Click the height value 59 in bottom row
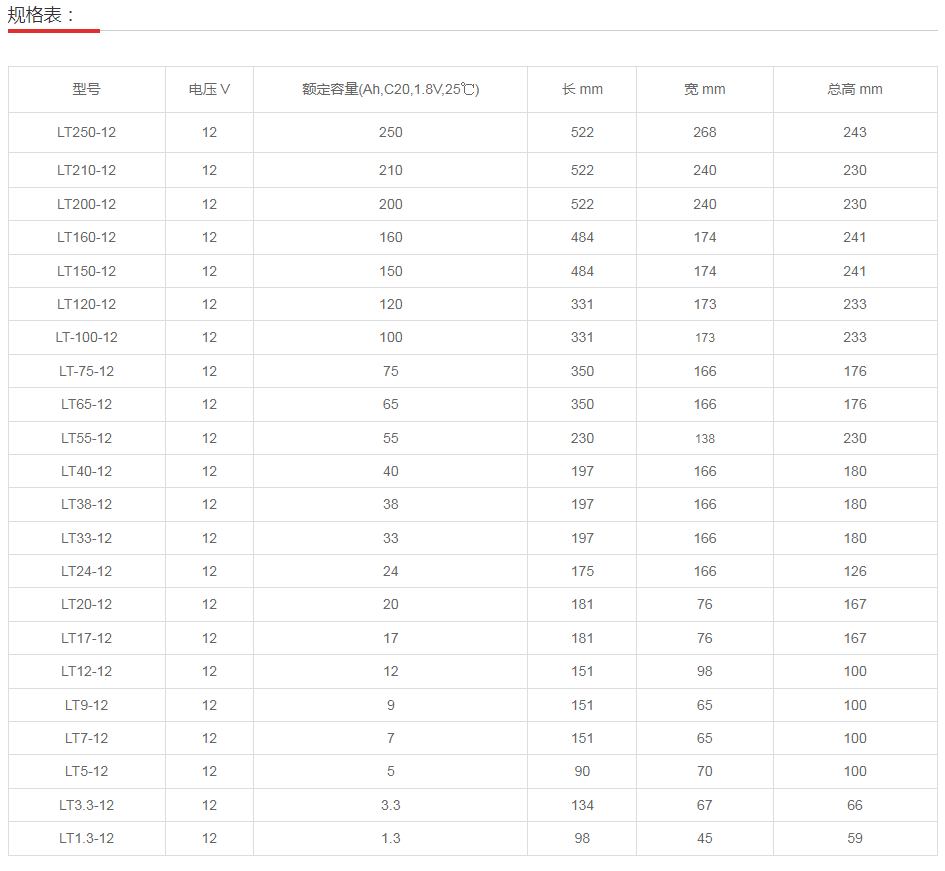Image resolution: width=945 pixels, height=871 pixels. pos(855,838)
